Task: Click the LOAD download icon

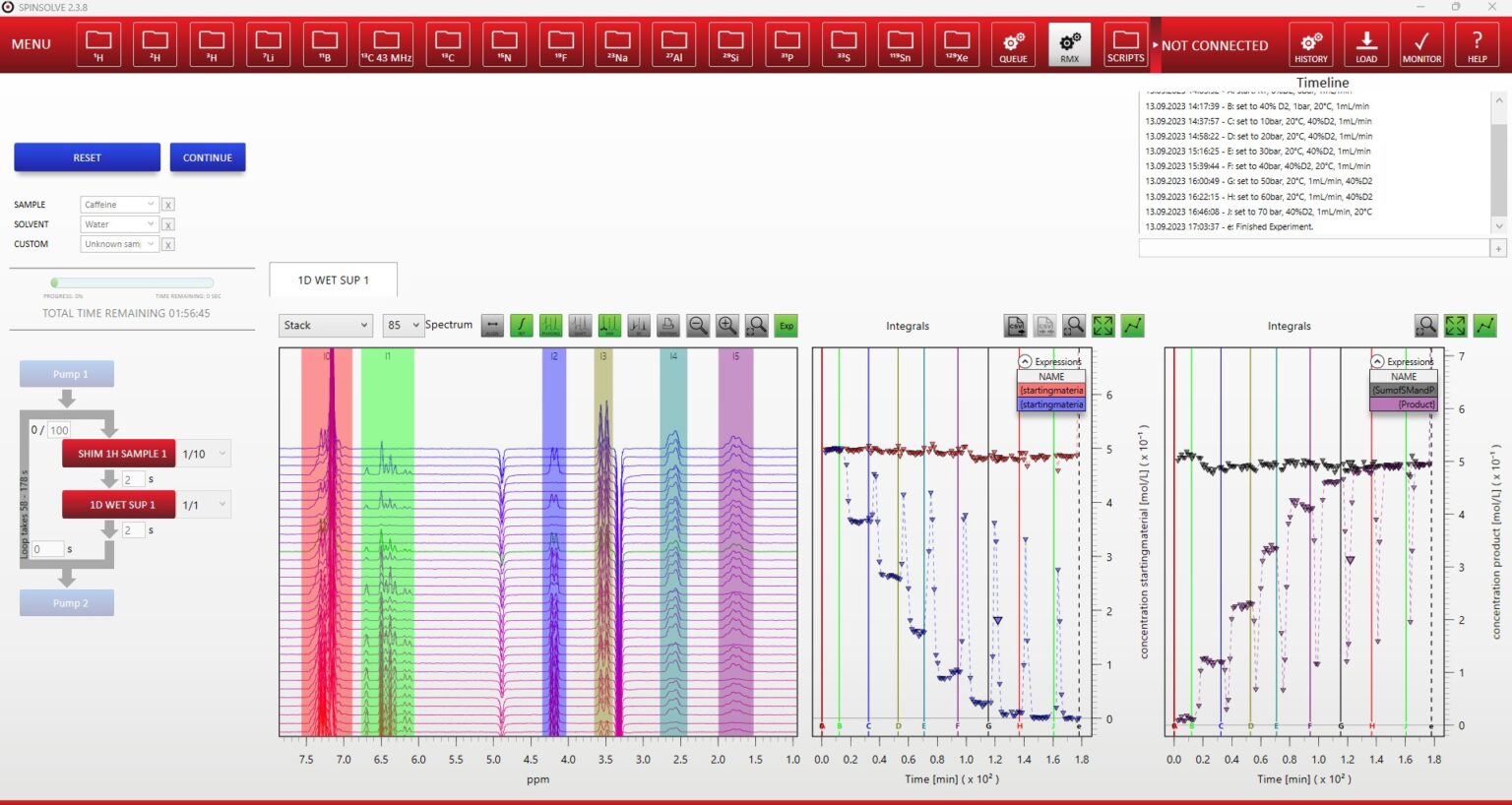Action: pyautogui.click(x=1366, y=45)
